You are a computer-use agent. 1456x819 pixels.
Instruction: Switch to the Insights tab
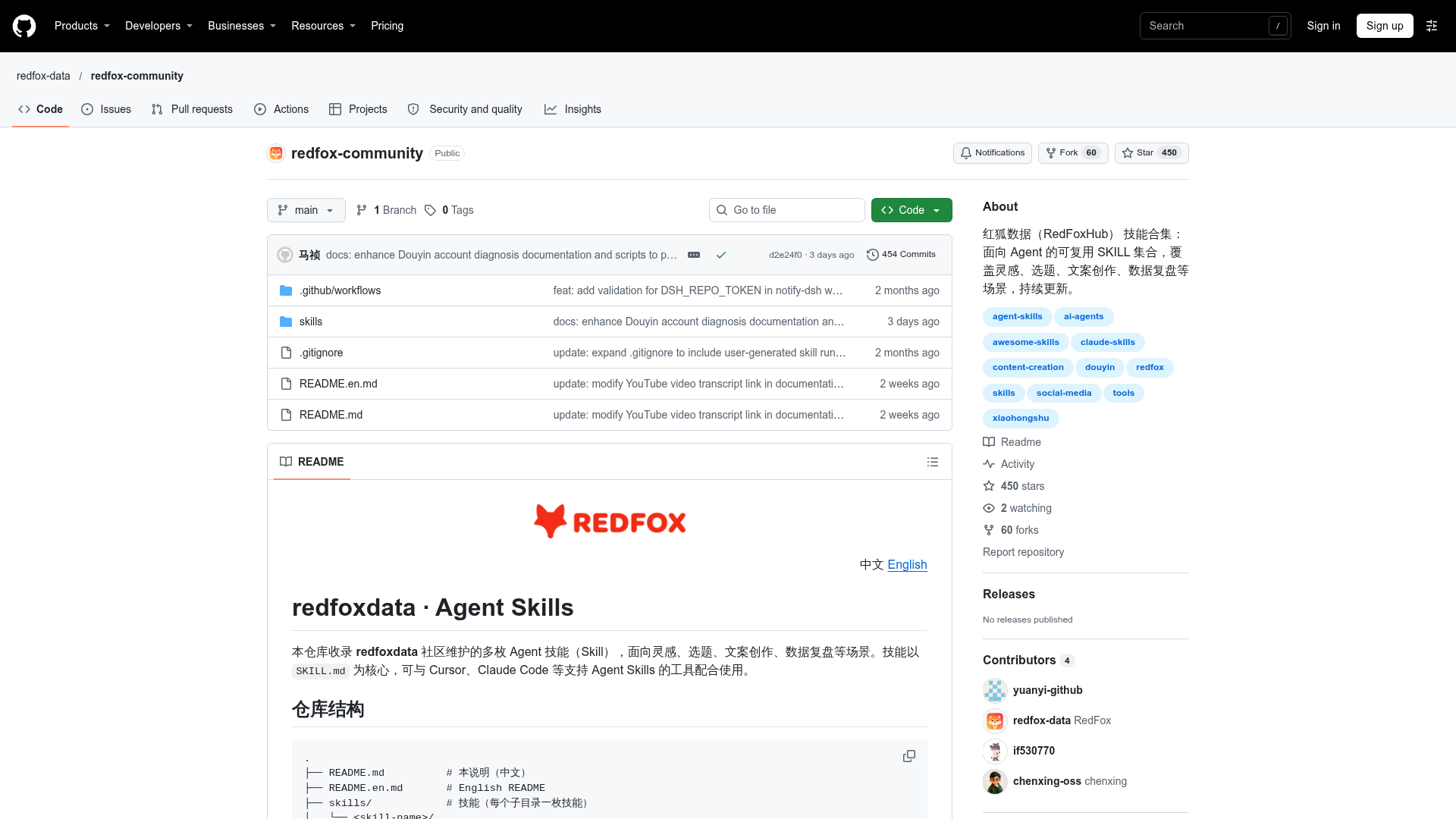(573, 109)
